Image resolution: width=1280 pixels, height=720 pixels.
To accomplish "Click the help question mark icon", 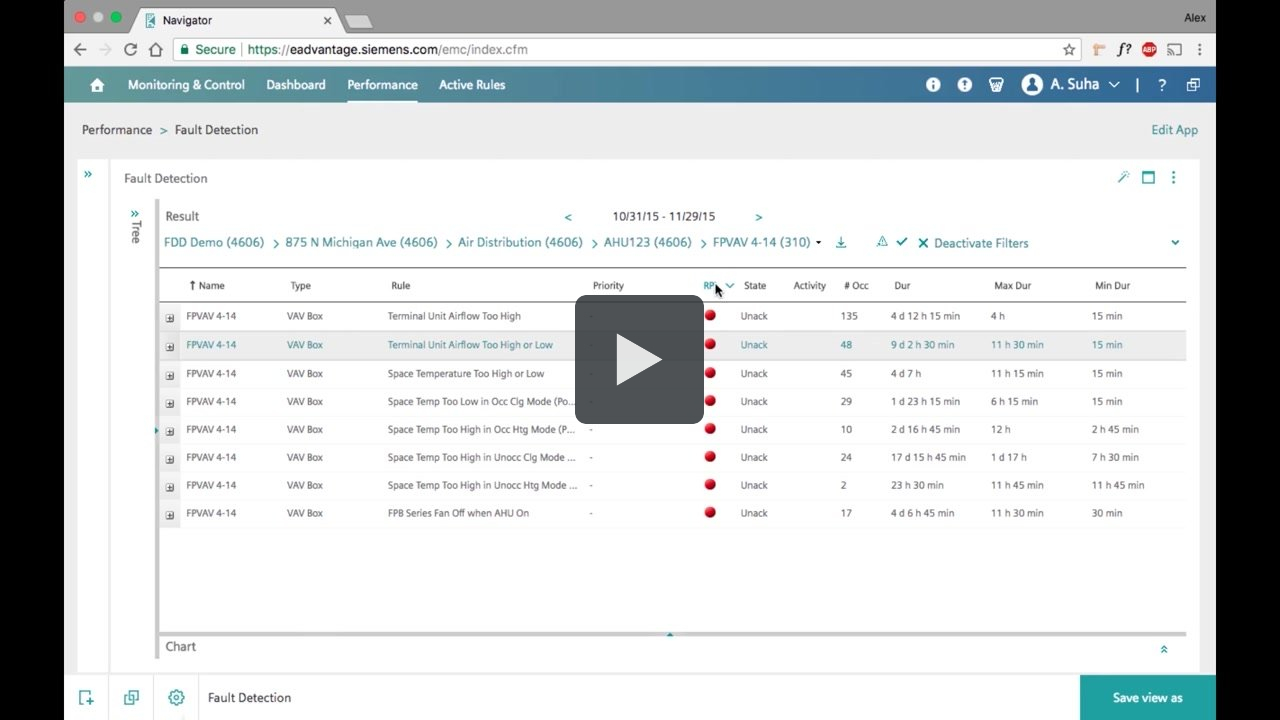I will click(x=1162, y=85).
